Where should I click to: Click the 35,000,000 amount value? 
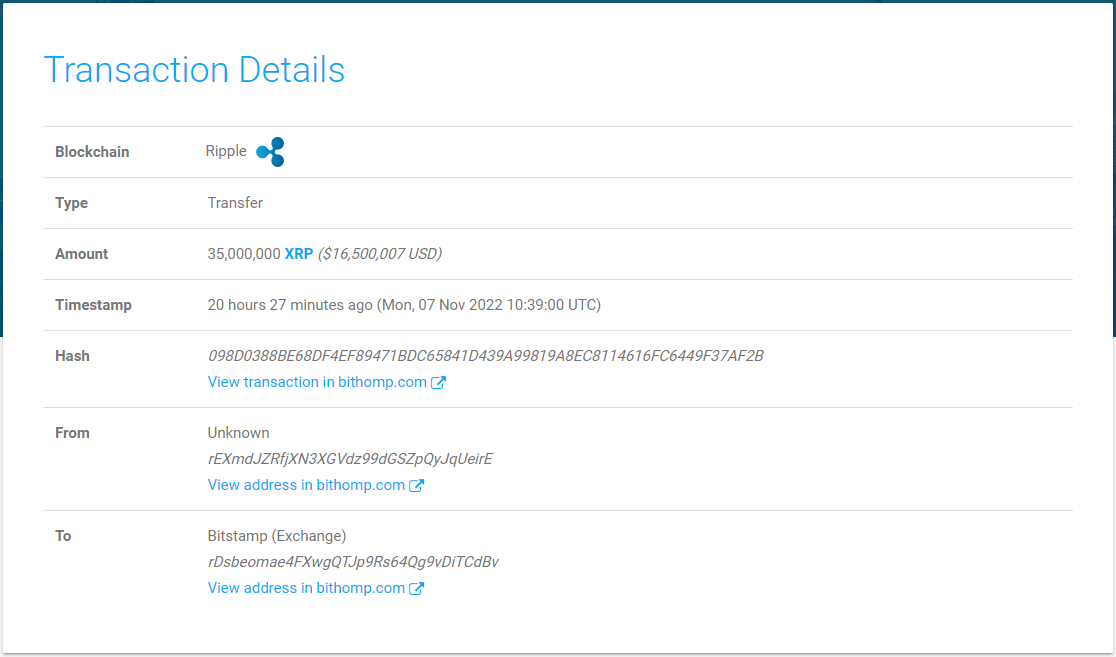point(244,254)
